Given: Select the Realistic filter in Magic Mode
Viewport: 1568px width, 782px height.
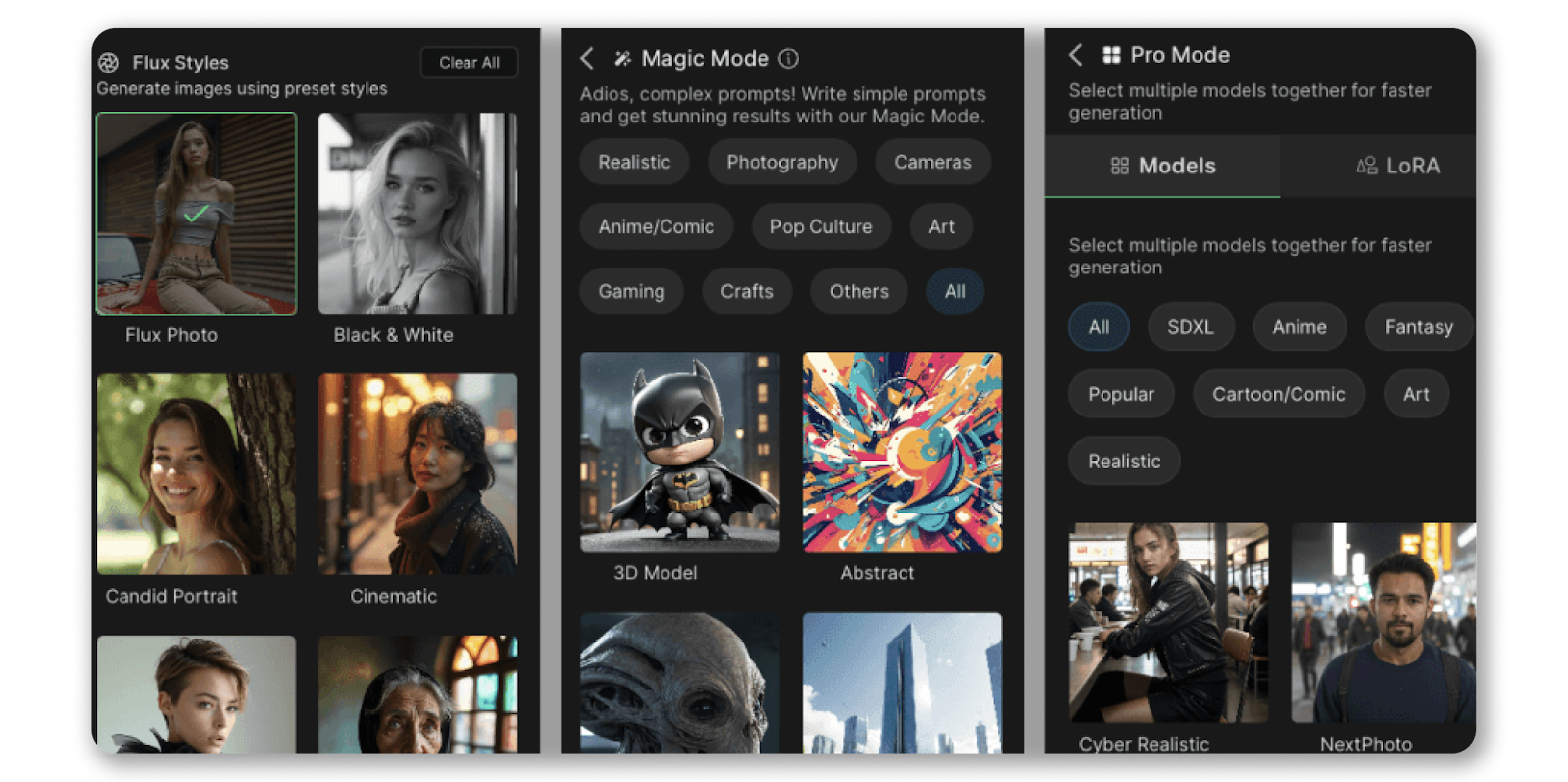Looking at the screenshot, I should tap(634, 162).
